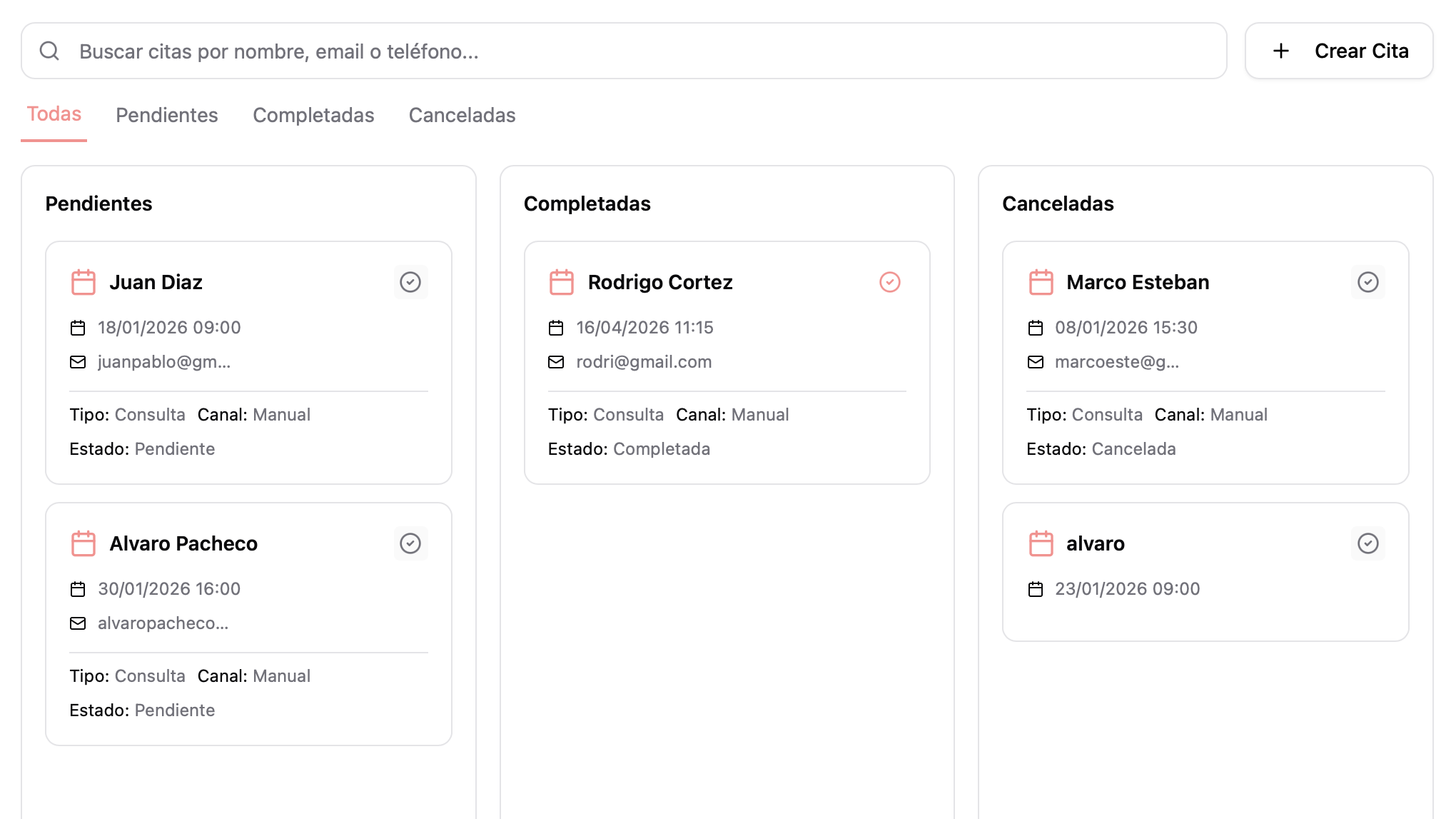Click the search magnifier icon
1456x819 pixels.
point(49,51)
